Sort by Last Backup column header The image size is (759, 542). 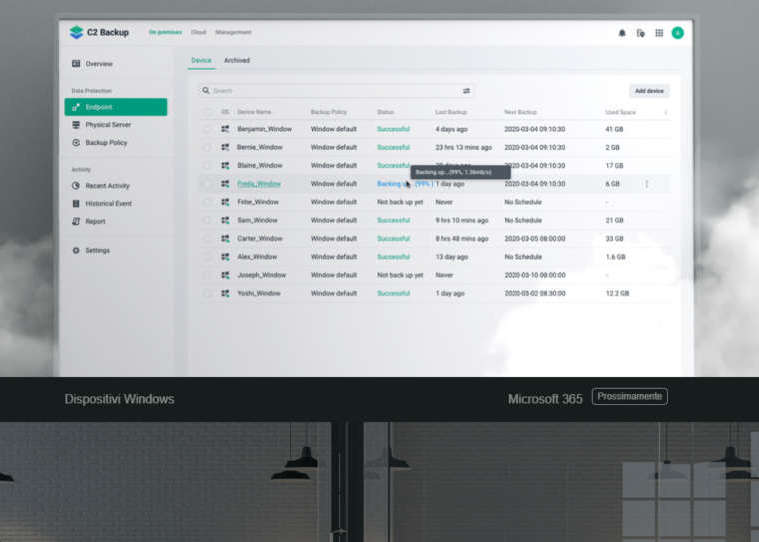451,112
